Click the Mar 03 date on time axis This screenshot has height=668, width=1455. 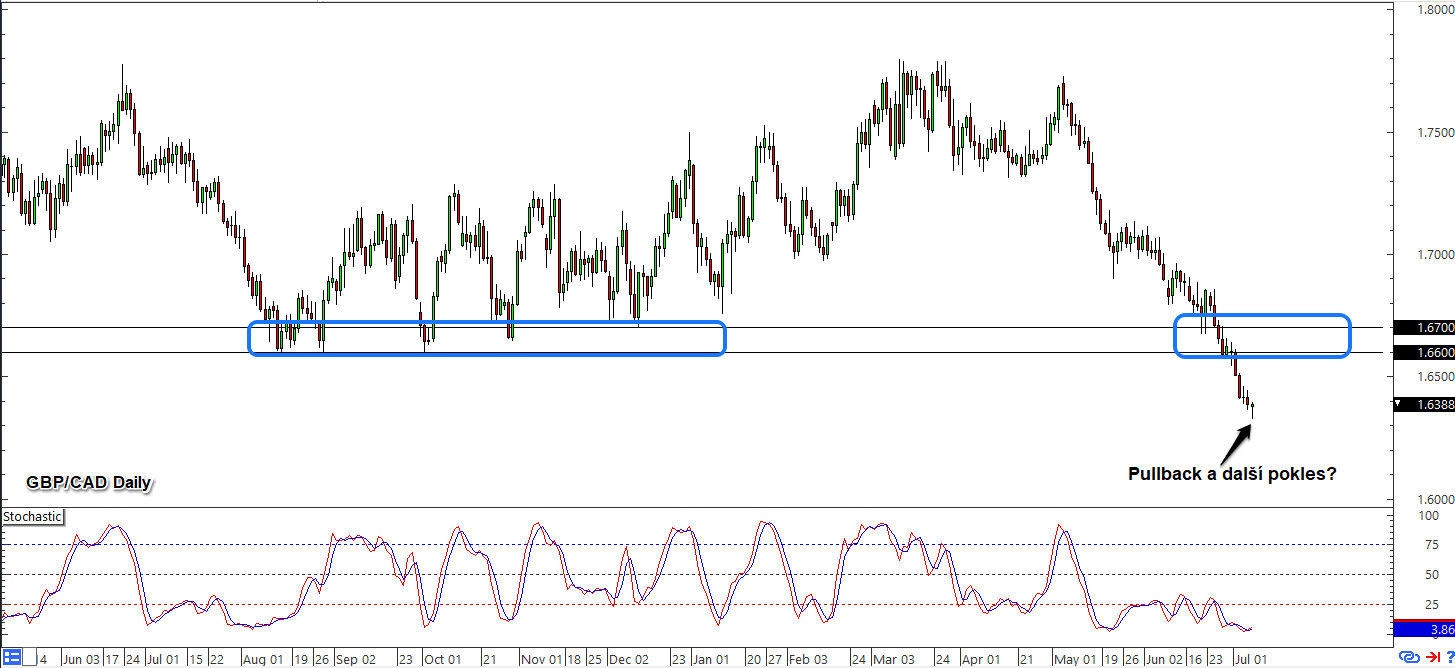(893, 660)
